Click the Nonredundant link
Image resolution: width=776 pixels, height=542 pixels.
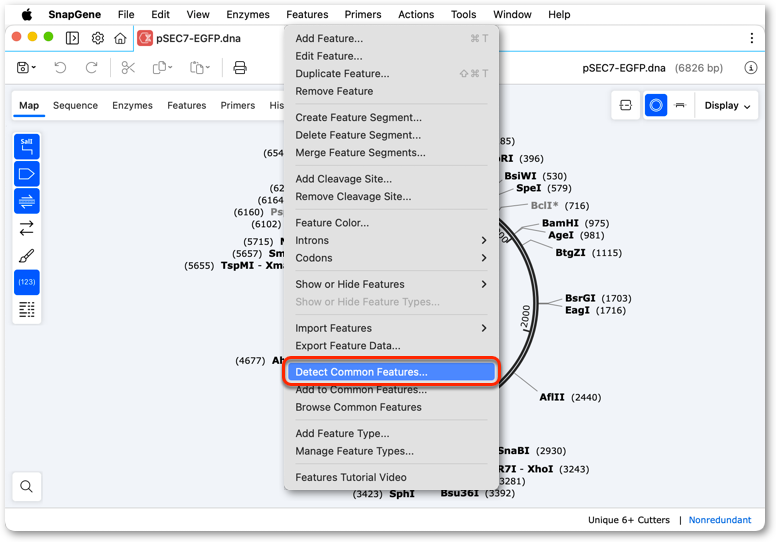tap(720, 520)
